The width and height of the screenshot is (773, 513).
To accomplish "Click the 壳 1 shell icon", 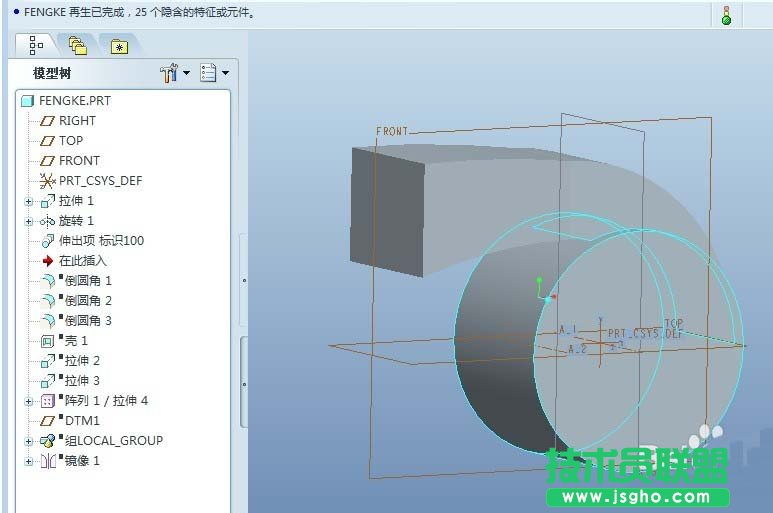I will 47,341.
